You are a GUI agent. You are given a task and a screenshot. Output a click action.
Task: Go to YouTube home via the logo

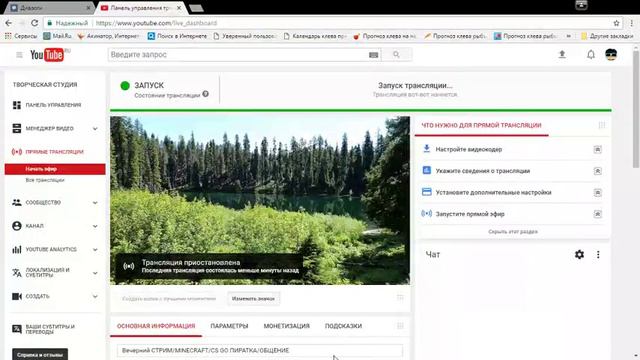coord(47,55)
